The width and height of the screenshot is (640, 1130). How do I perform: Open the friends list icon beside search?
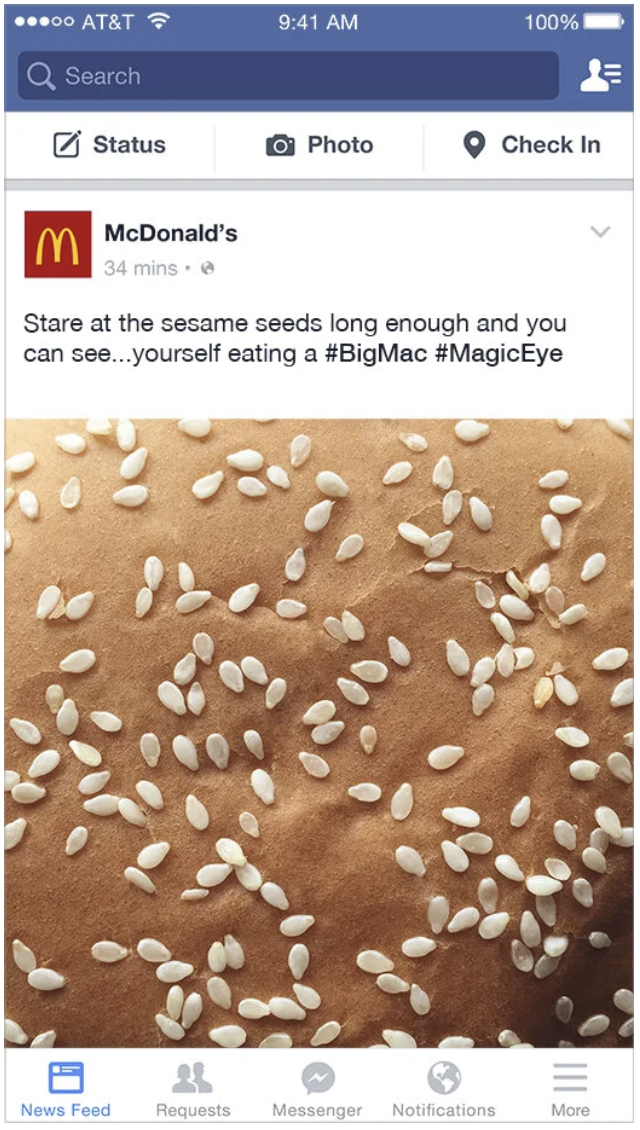coord(600,76)
